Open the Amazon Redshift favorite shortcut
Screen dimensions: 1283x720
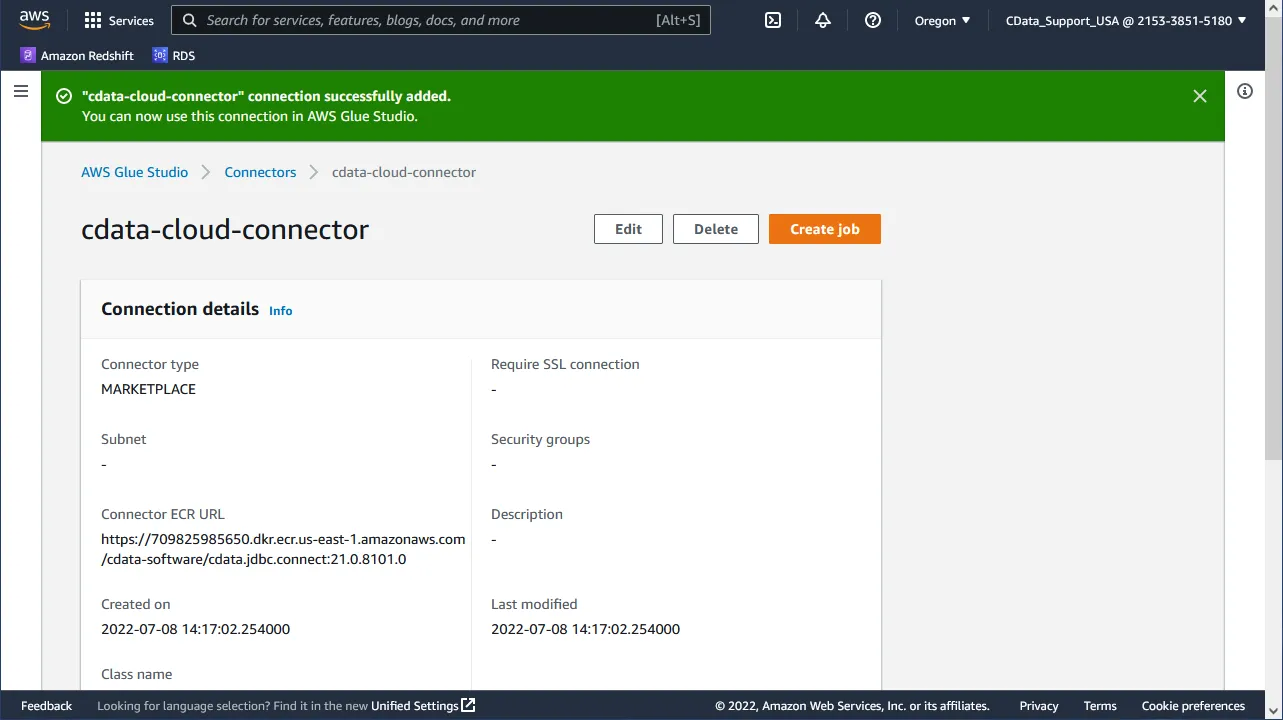click(77, 55)
